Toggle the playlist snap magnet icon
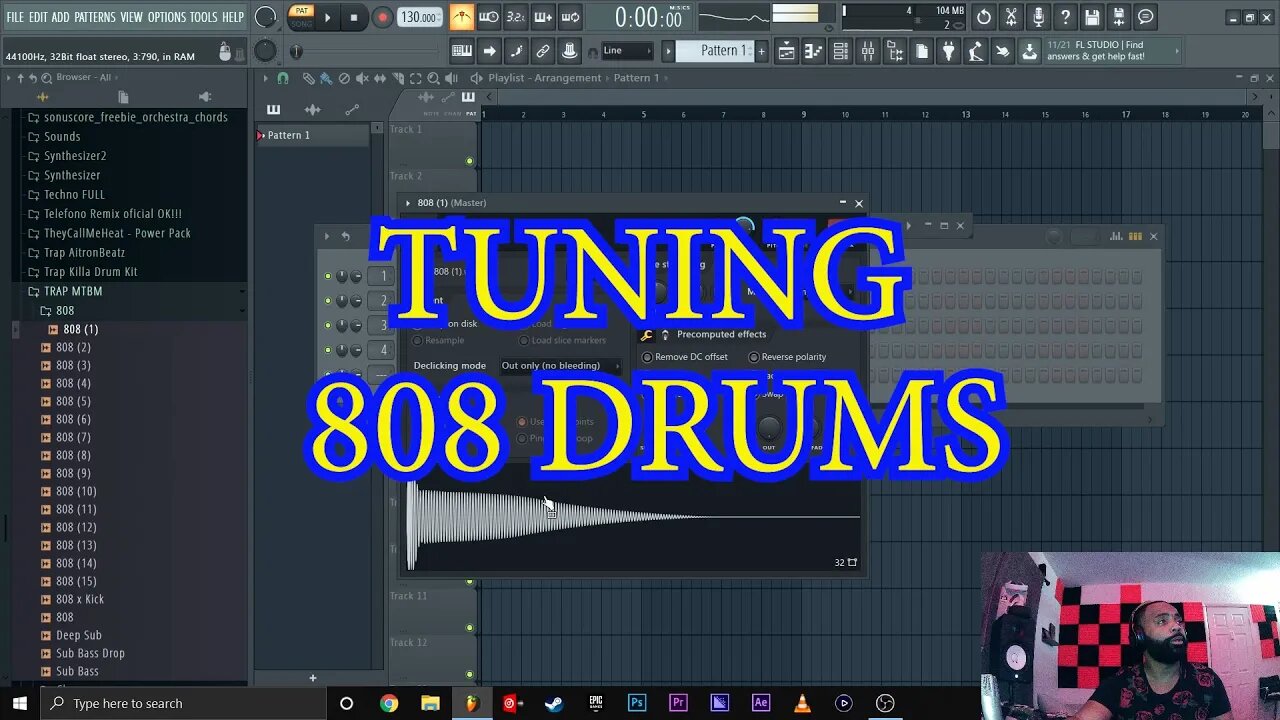1280x720 pixels. click(x=283, y=78)
